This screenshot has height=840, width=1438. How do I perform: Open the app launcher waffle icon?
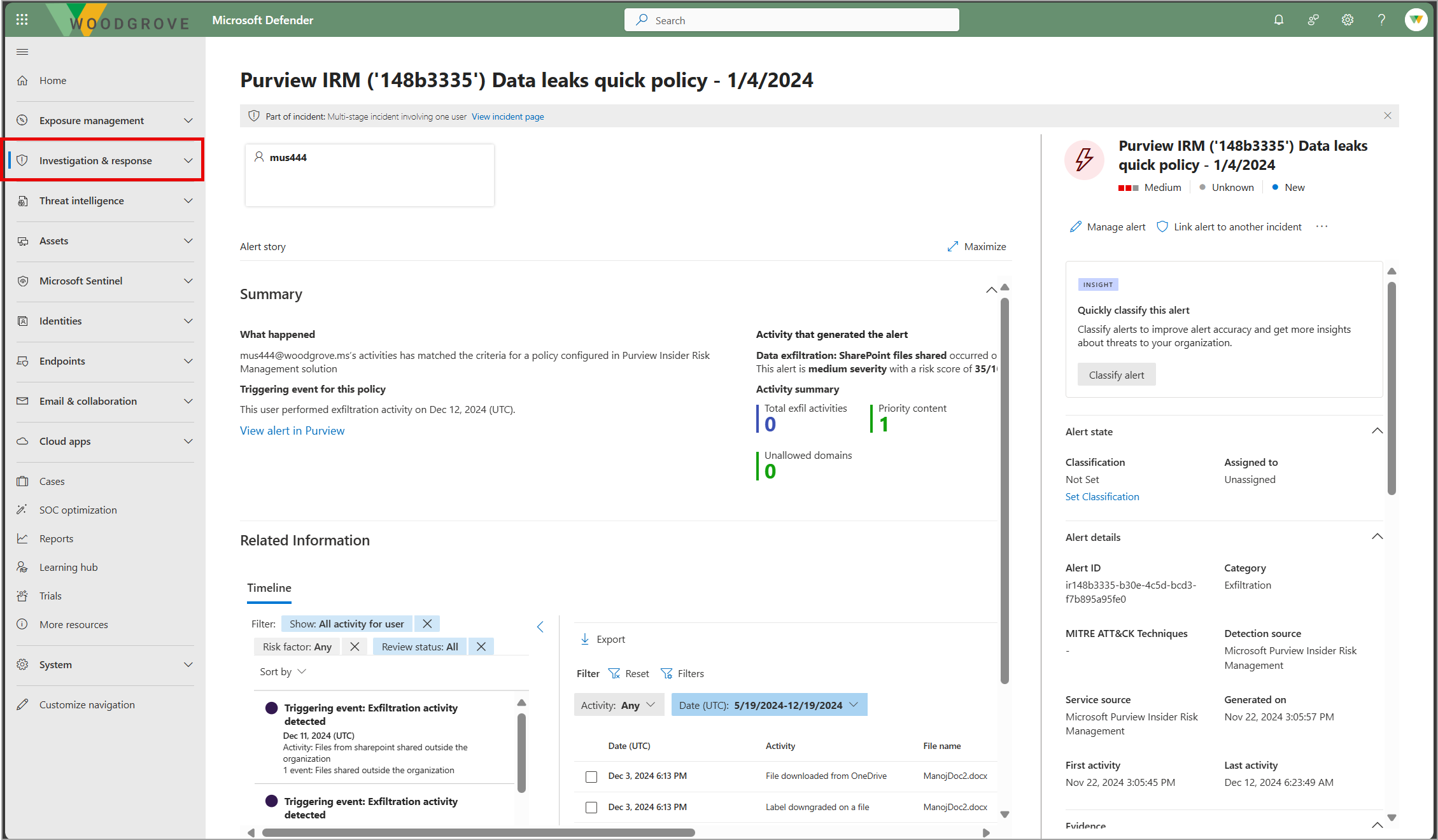click(x=22, y=20)
